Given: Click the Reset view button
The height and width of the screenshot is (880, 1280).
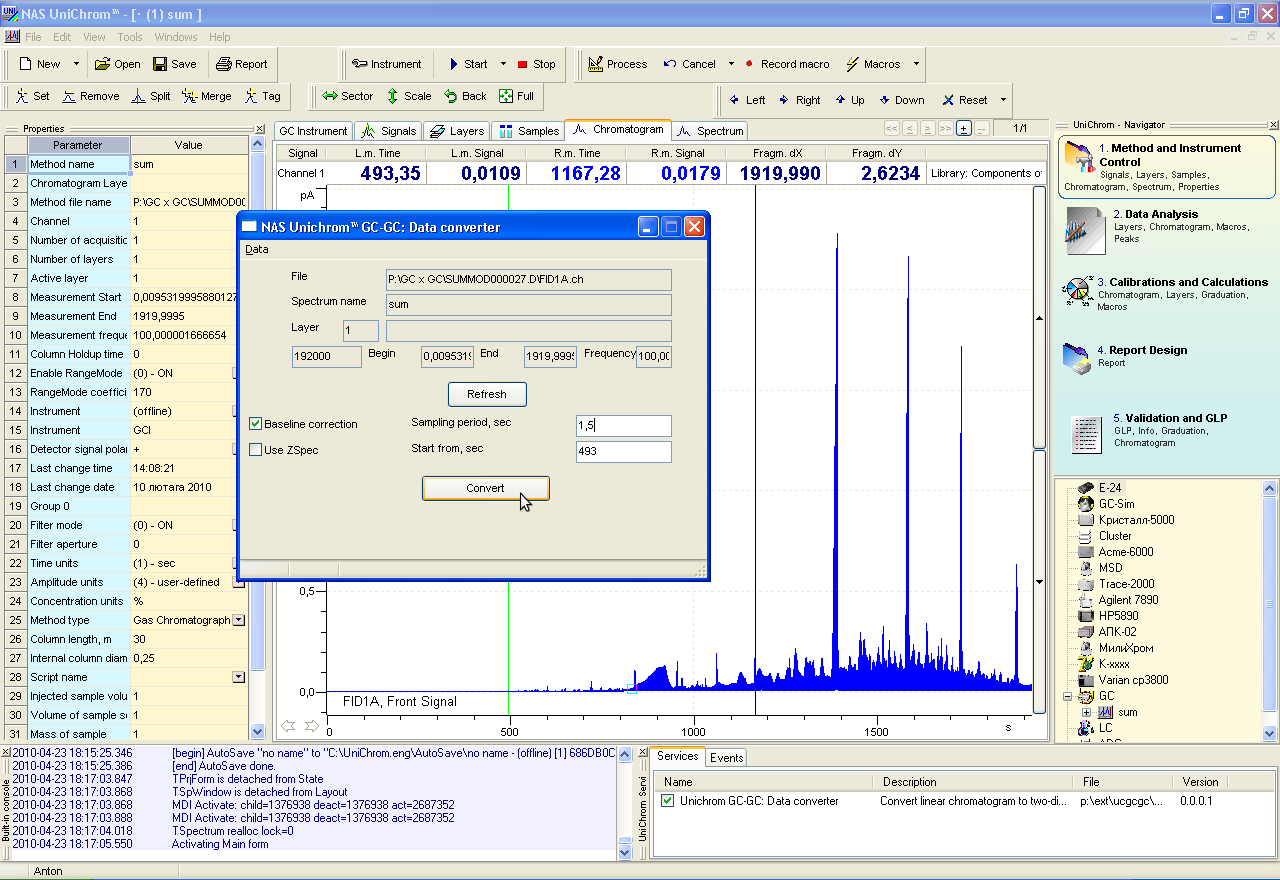Looking at the screenshot, I should point(964,100).
